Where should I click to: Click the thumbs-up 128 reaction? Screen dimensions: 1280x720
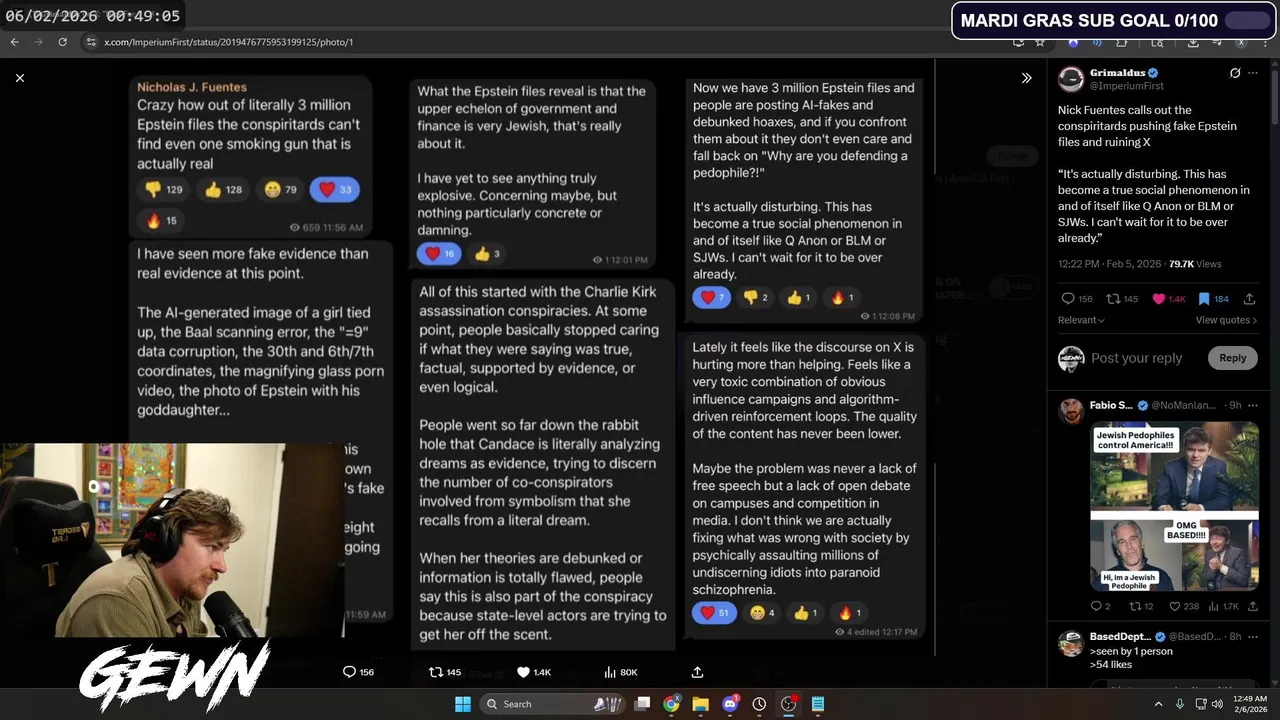pos(224,189)
